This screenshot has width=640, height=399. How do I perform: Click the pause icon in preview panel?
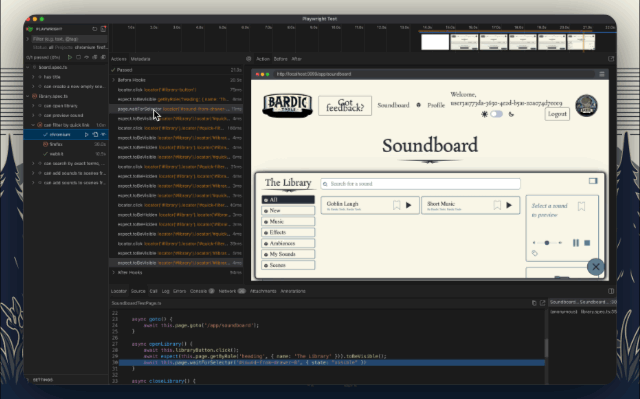tap(576, 243)
